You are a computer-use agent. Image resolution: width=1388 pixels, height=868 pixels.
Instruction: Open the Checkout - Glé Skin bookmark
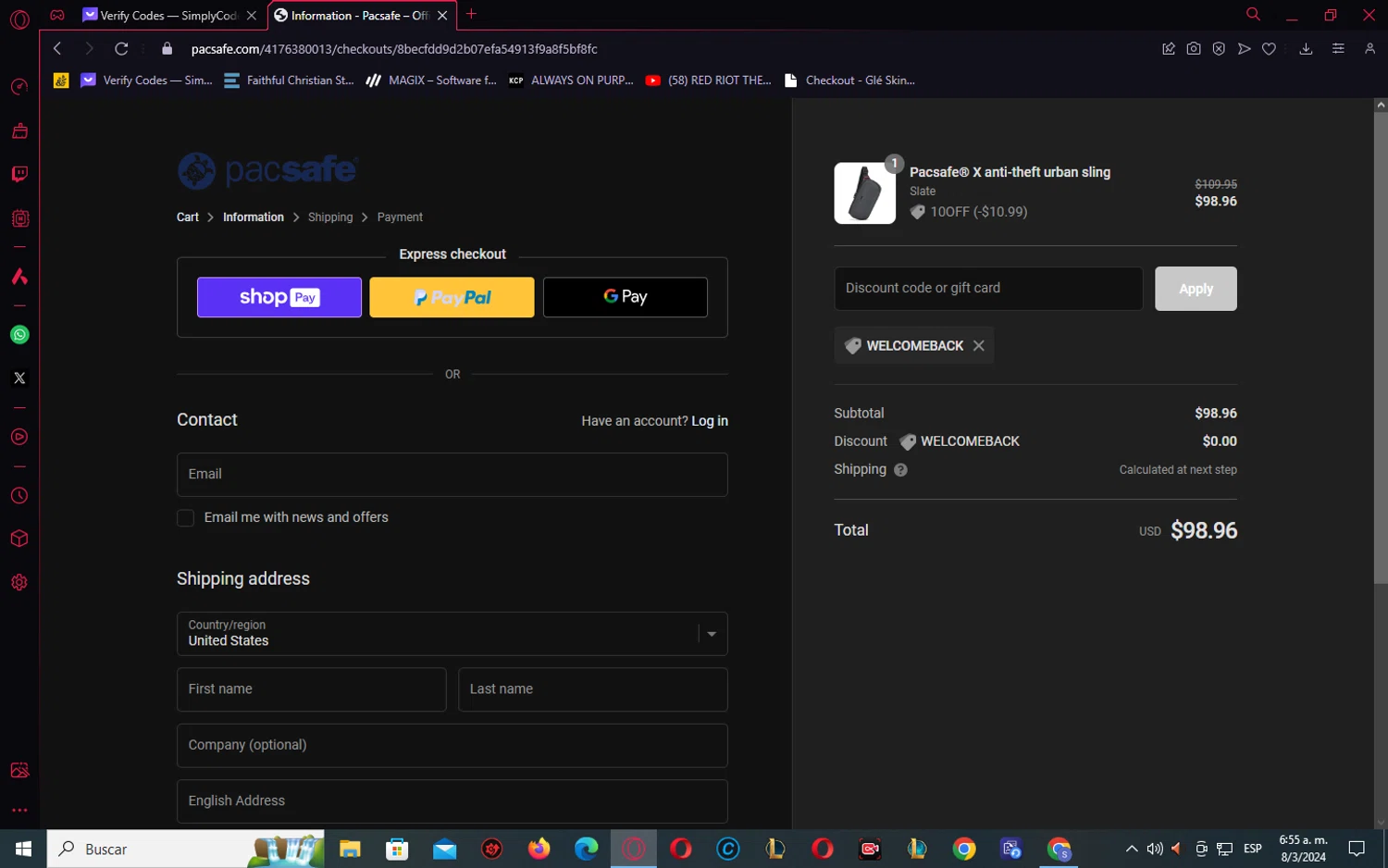[849, 81]
